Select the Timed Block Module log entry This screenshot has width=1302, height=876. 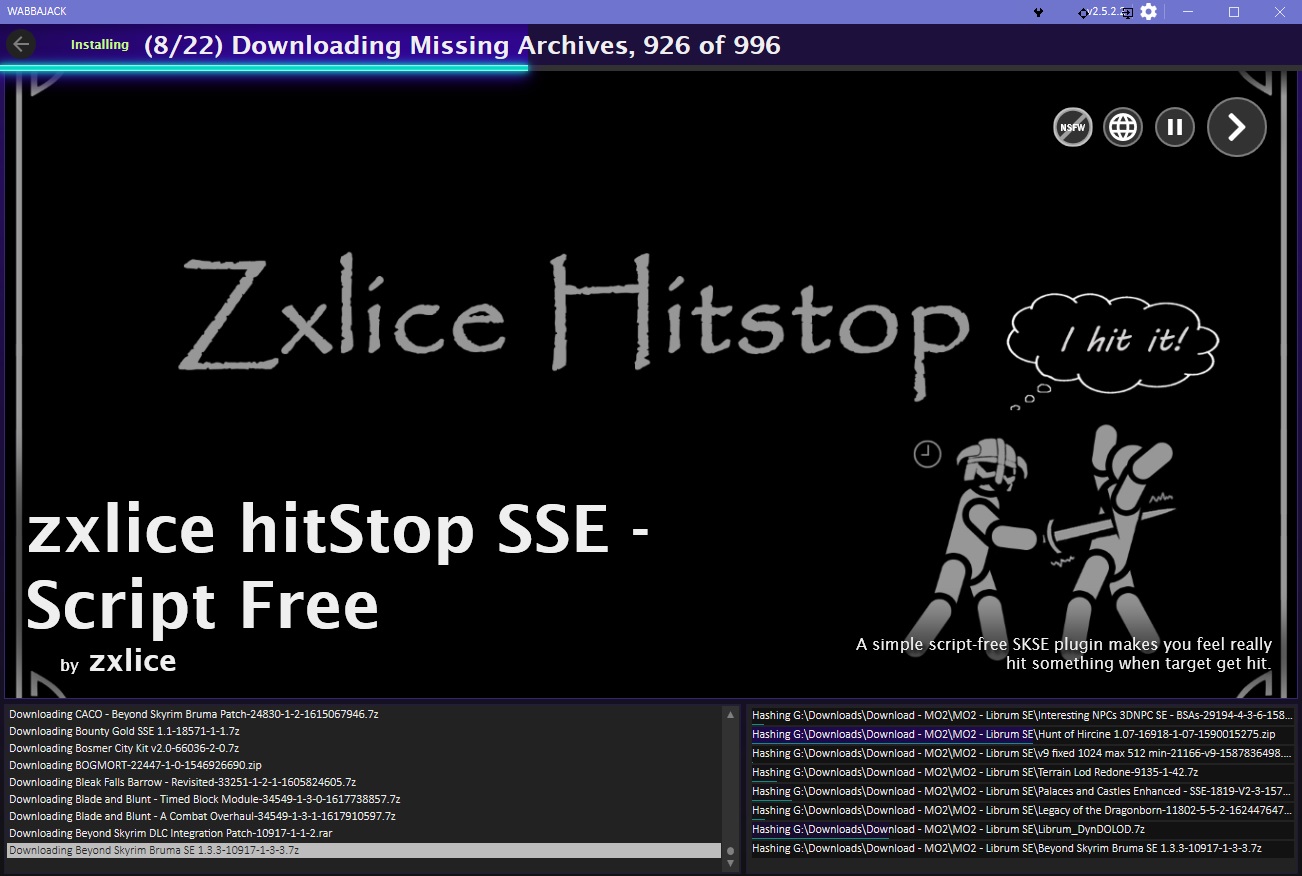pos(364,799)
